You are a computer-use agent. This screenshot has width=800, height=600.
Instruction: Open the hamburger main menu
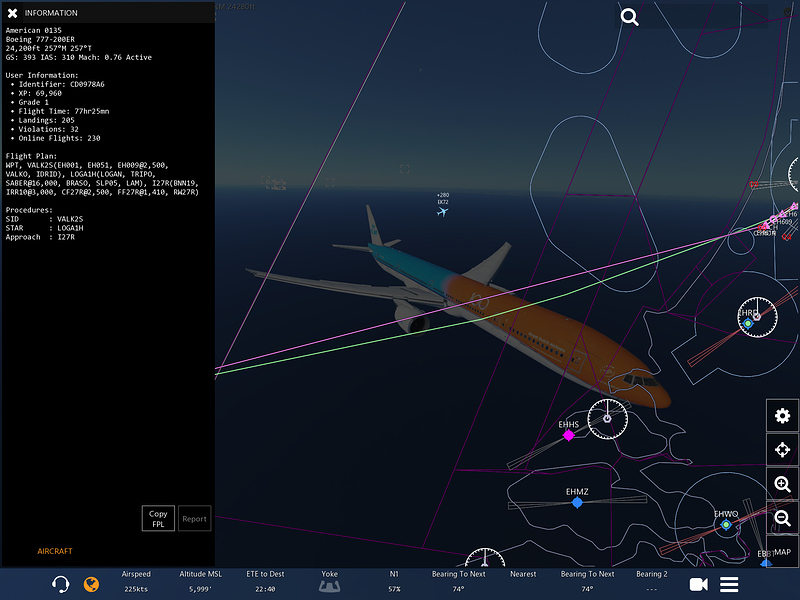point(729,584)
